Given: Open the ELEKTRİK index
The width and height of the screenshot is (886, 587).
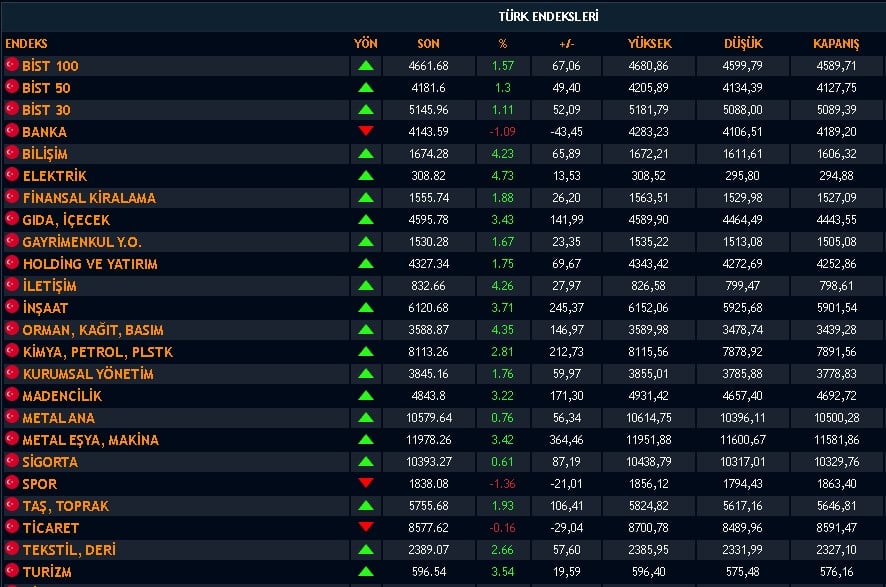Looking at the screenshot, I should click(x=55, y=176).
